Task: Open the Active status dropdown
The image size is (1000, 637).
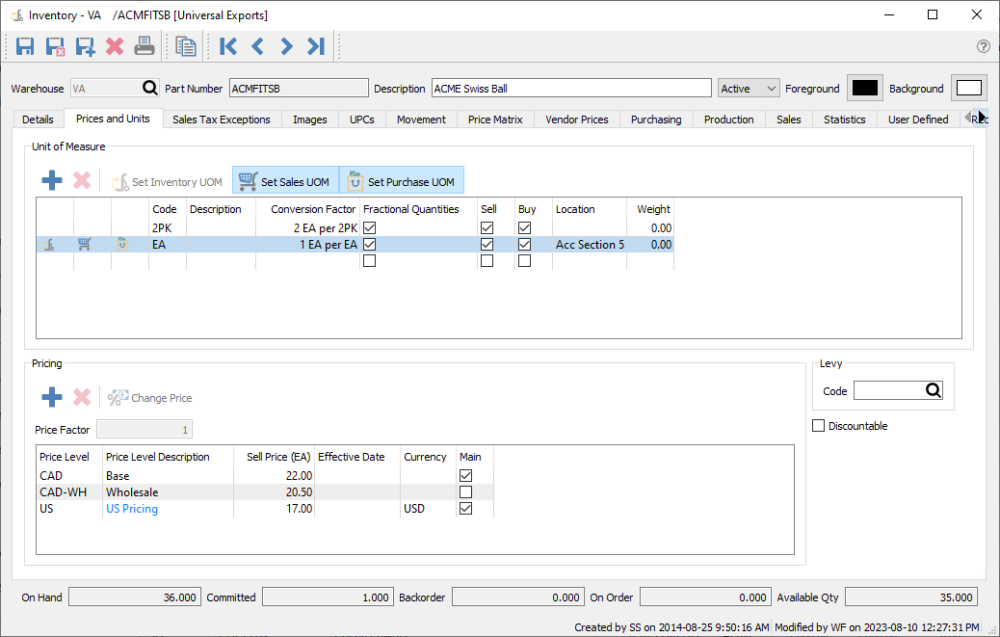Action: coord(748,89)
